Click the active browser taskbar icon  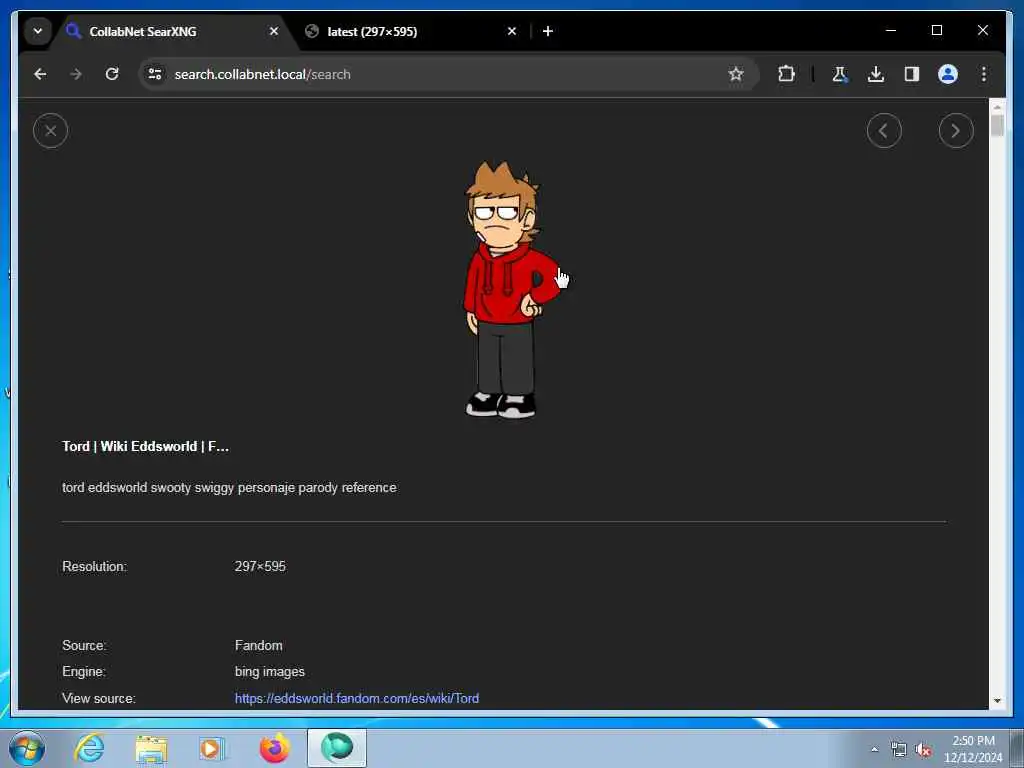337,748
